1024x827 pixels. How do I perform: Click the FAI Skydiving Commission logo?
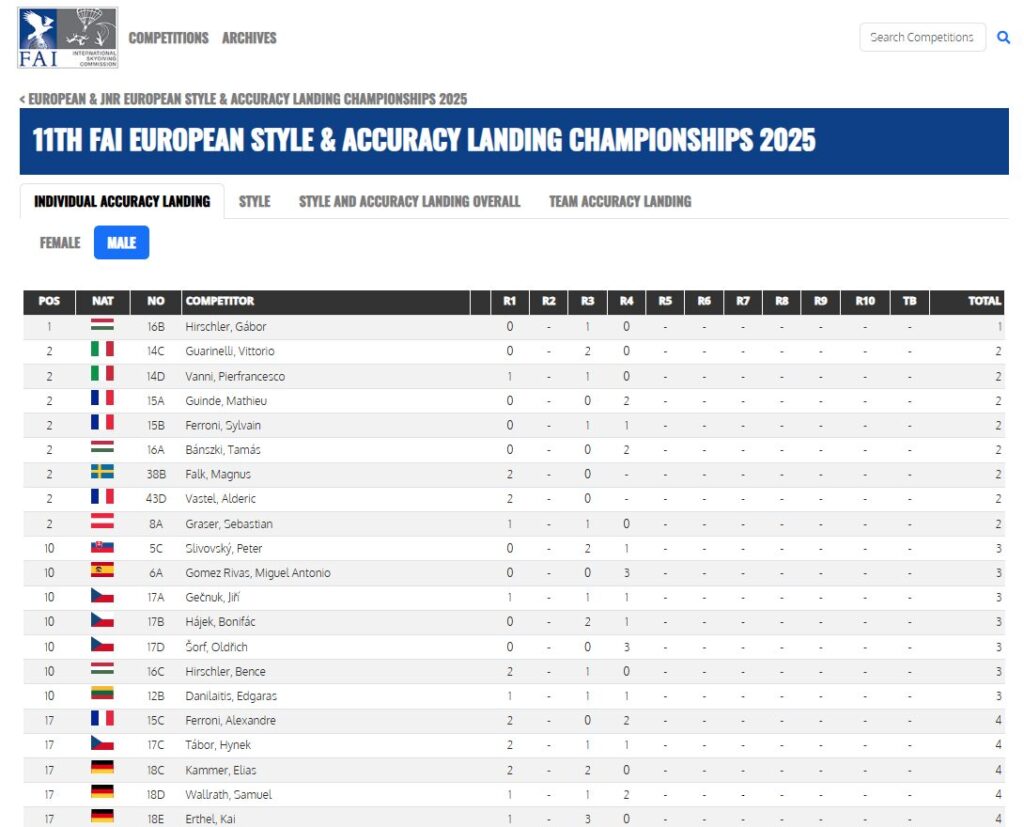(x=67, y=38)
